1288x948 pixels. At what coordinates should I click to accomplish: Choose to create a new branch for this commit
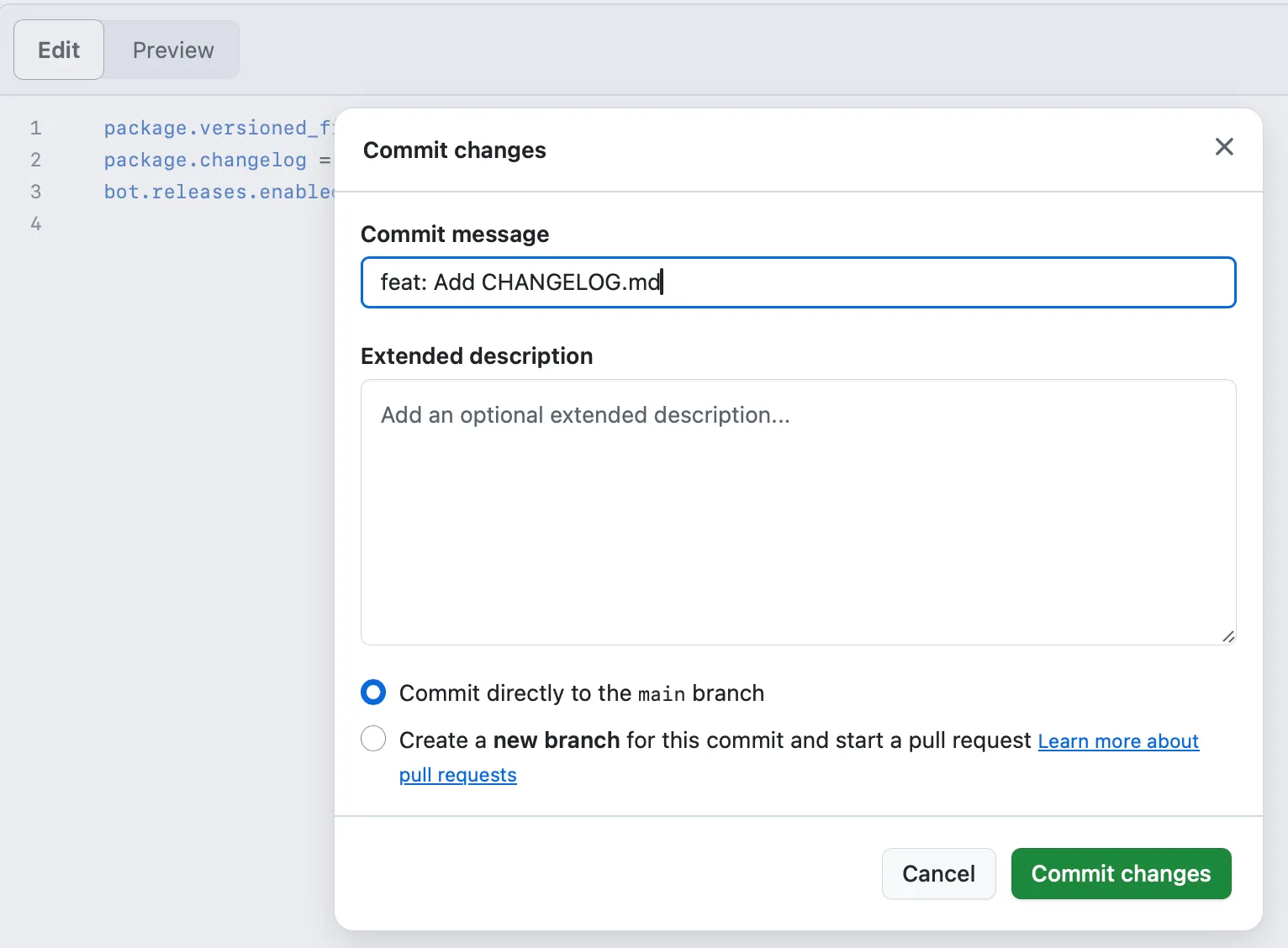372,739
